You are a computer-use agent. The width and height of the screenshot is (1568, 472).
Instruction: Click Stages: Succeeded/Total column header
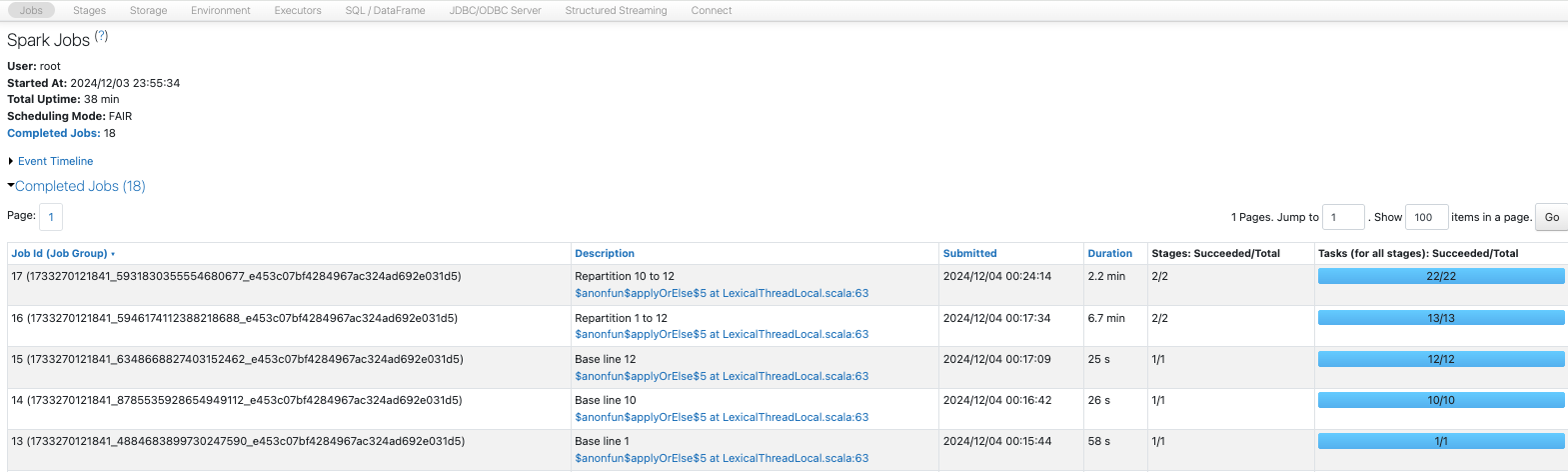1215,254
